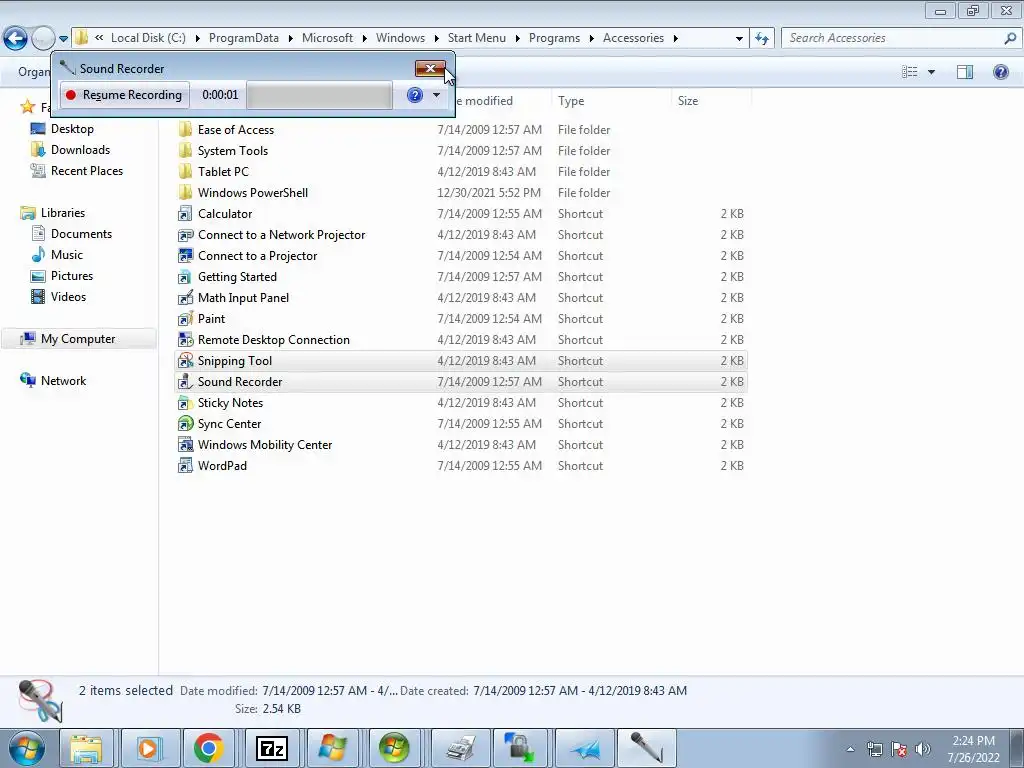This screenshot has height=768, width=1024.
Task: Open the views options dropdown arrow
Action: pos(931,72)
